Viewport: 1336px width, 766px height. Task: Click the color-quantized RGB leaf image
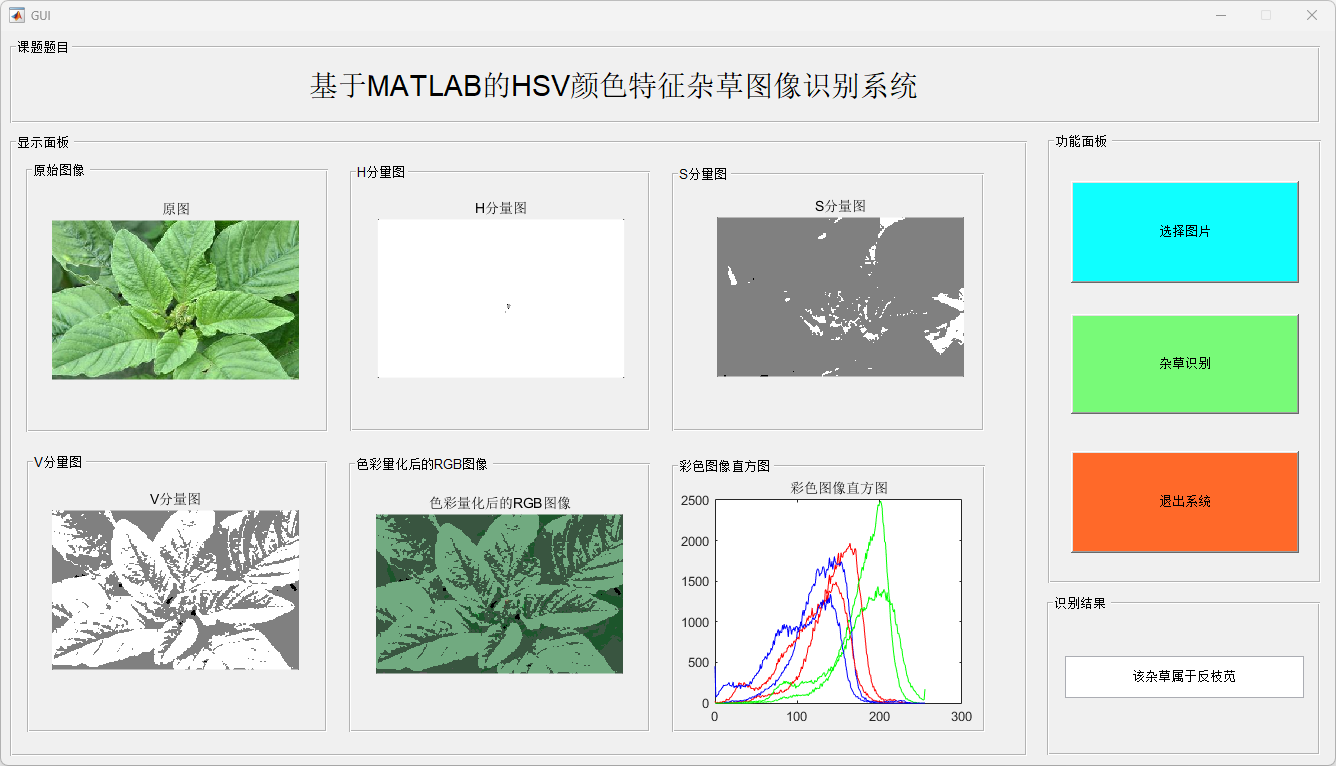pos(499,594)
